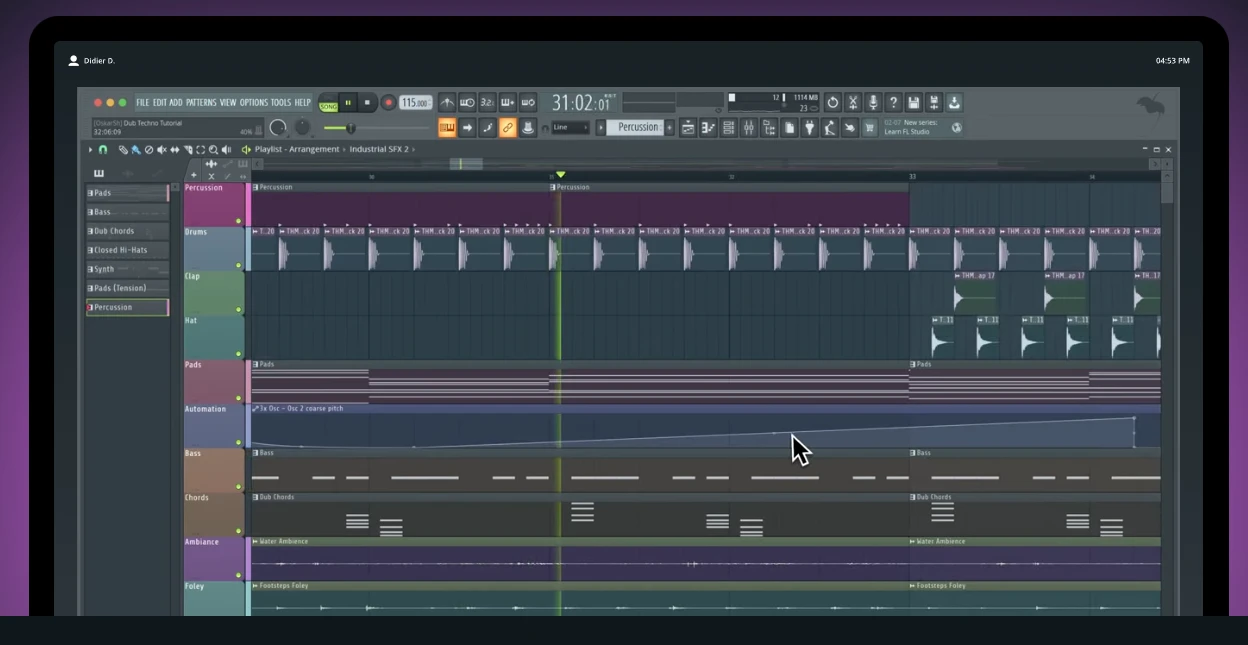Click the question mark help icon
1248x645 pixels.
coord(893,102)
